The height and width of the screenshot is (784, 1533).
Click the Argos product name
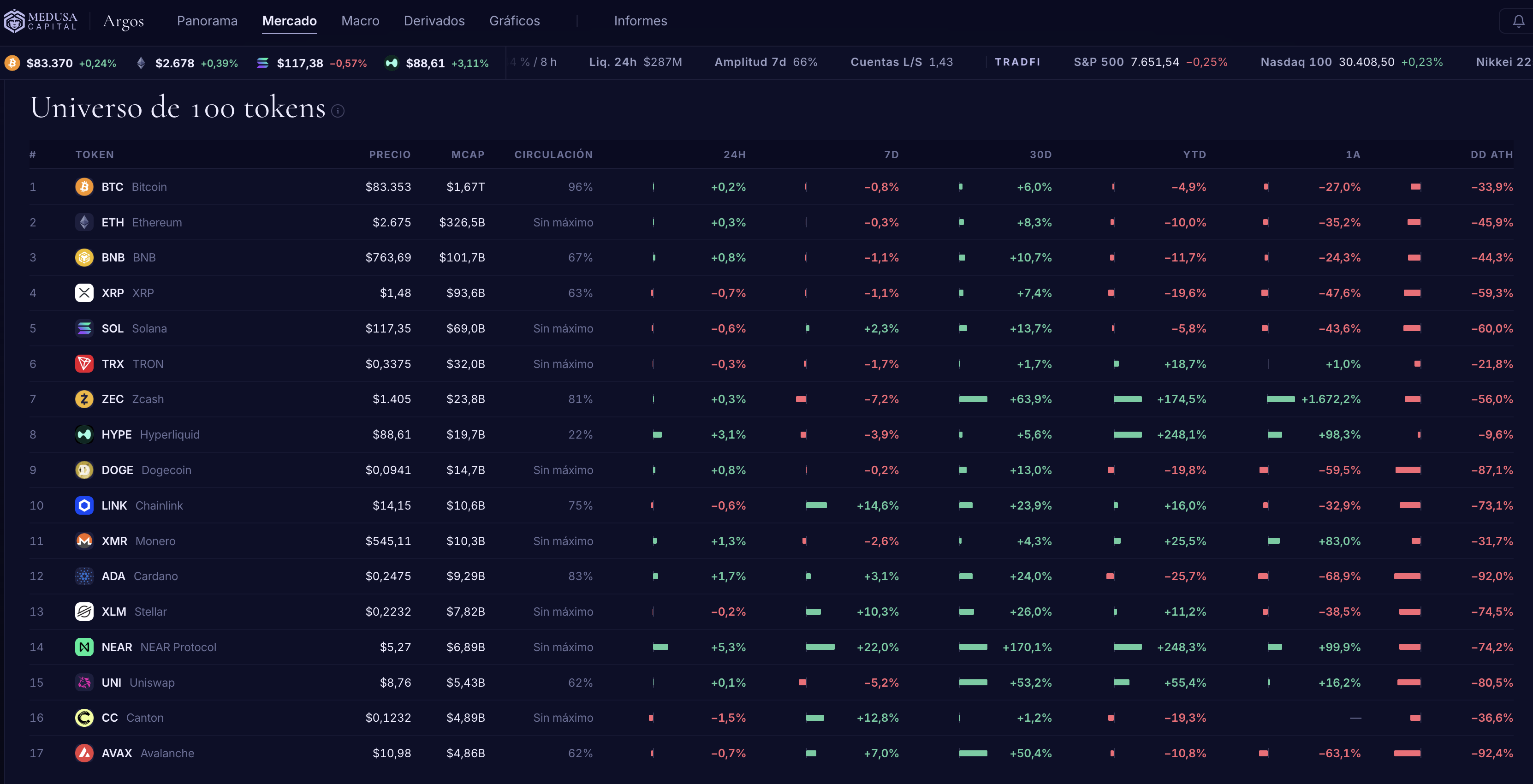(x=123, y=21)
